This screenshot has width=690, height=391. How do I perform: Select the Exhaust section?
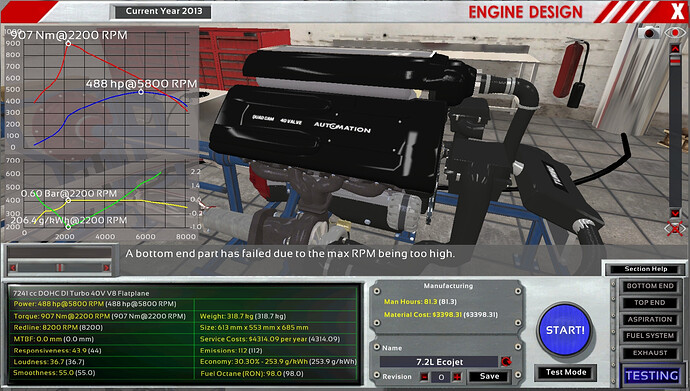650,353
